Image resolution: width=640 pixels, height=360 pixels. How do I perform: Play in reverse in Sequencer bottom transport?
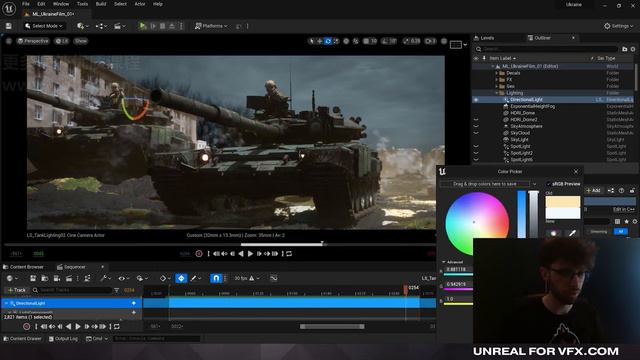[x=69, y=327]
